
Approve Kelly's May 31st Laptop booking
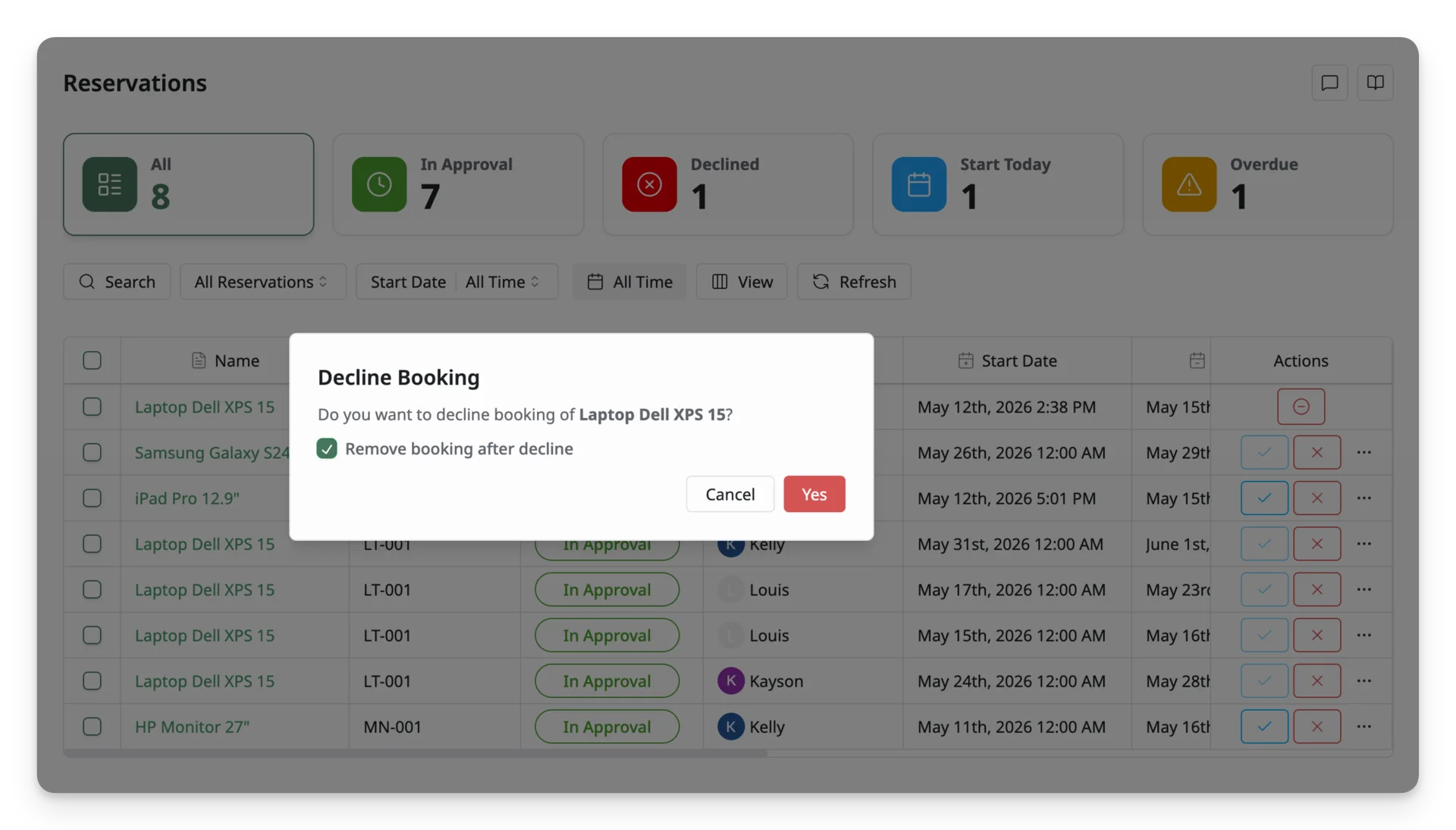pos(1264,544)
